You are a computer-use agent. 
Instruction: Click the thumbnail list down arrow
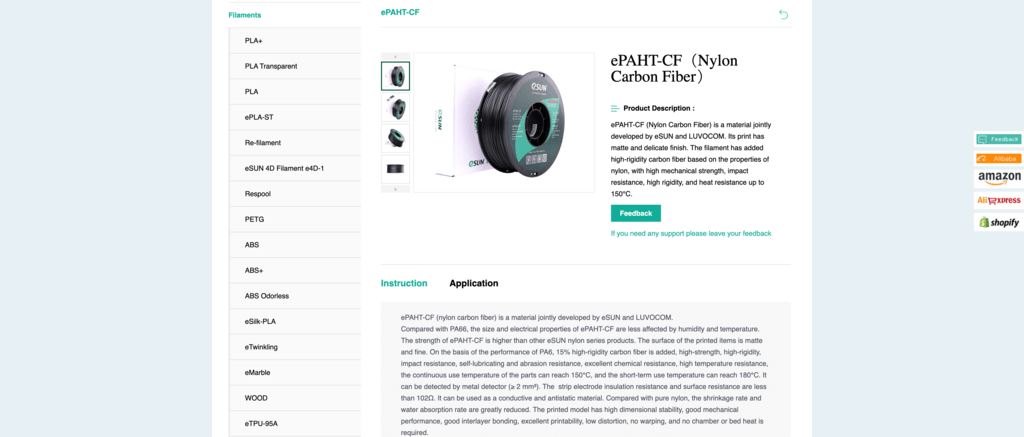pyautogui.click(x=395, y=189)
